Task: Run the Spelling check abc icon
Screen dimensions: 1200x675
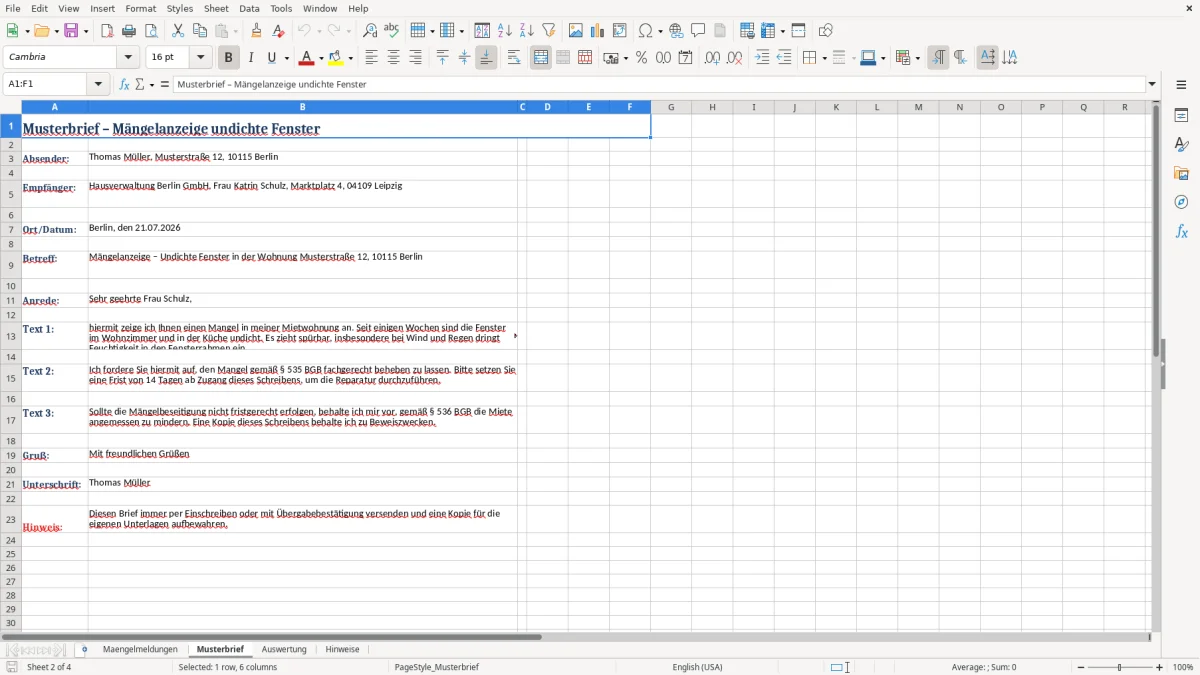Action: tap(392, 31)
